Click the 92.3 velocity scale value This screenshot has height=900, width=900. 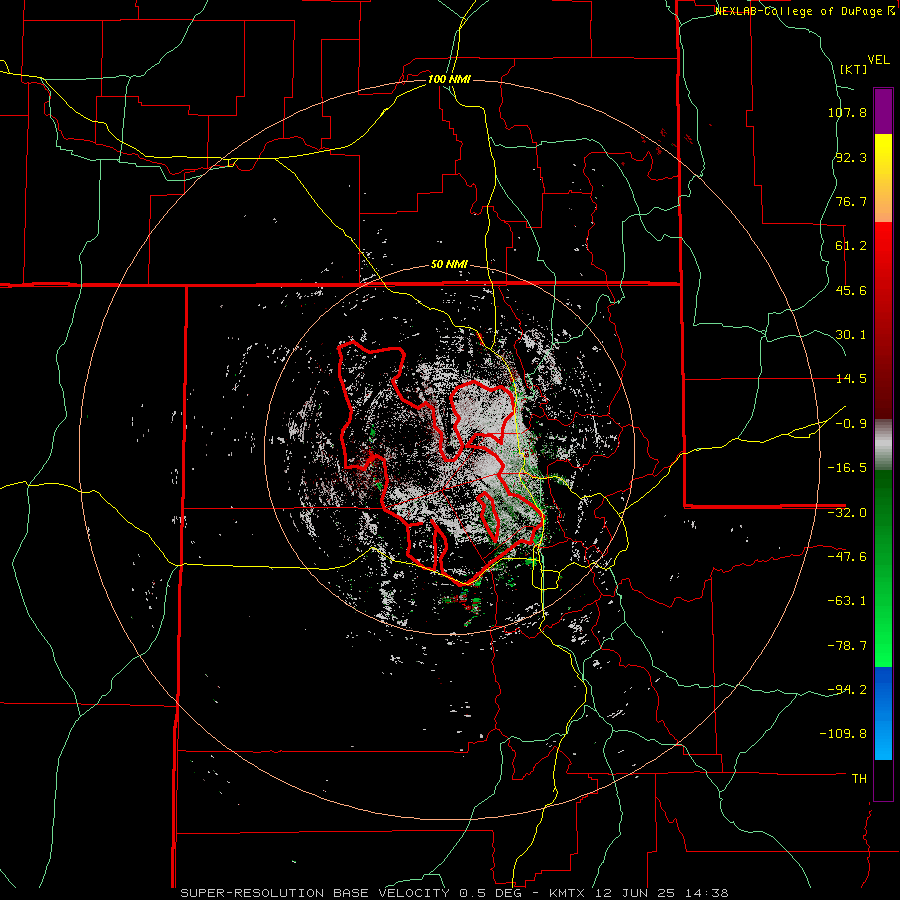(x=851, y=157)
